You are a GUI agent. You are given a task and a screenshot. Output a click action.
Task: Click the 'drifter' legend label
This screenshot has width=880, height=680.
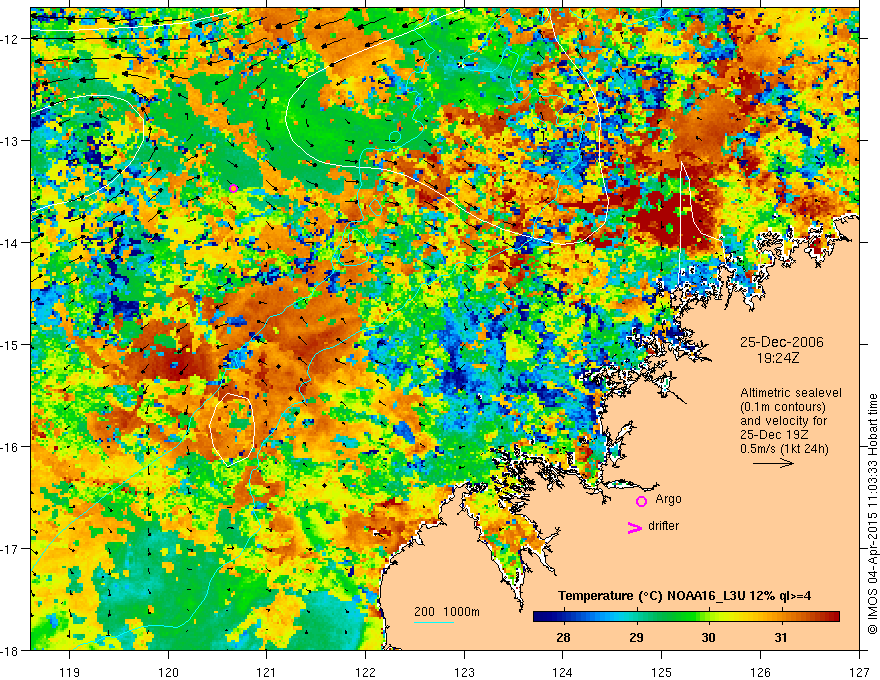coord(663,526)
